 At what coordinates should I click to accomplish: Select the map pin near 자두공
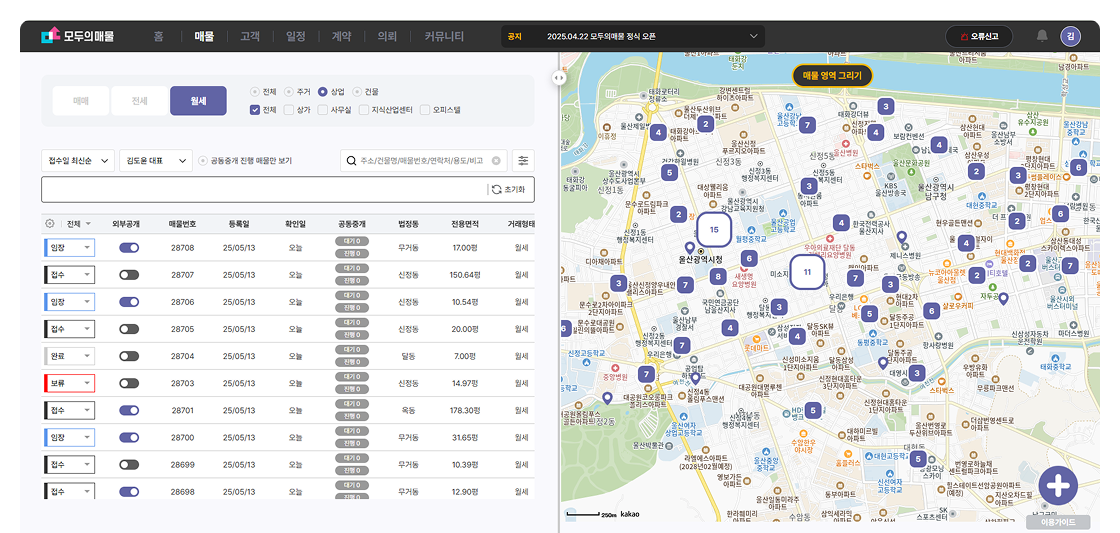[x=1003, y=299]
